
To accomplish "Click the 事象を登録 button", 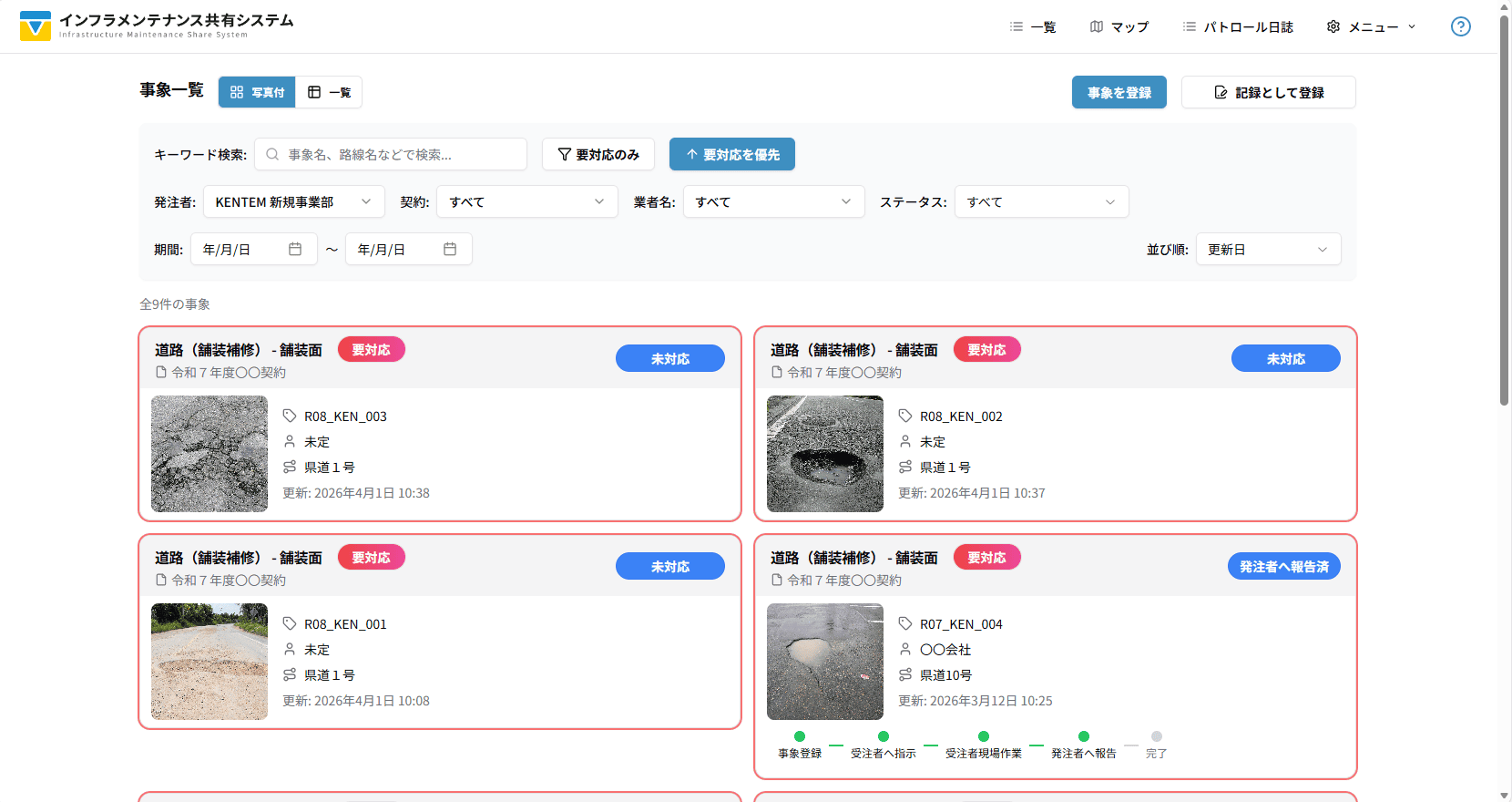I will tap(1119, 92).
